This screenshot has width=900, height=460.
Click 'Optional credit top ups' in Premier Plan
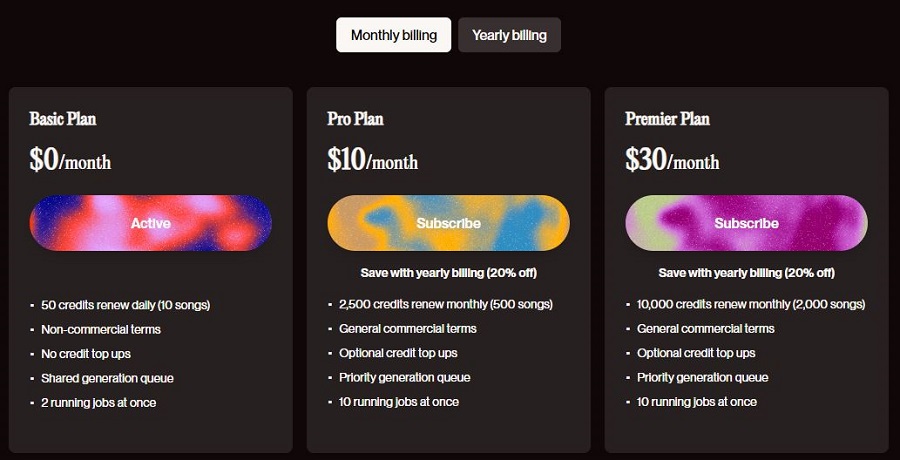[x=696, y=353]
